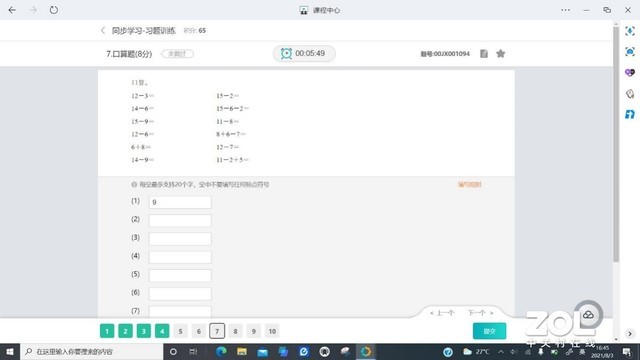Image resolution: width=640 pixels, height=360 pixels.
Task: Launch Microsoft Edge from taskbar
Action: click(221, 351)
